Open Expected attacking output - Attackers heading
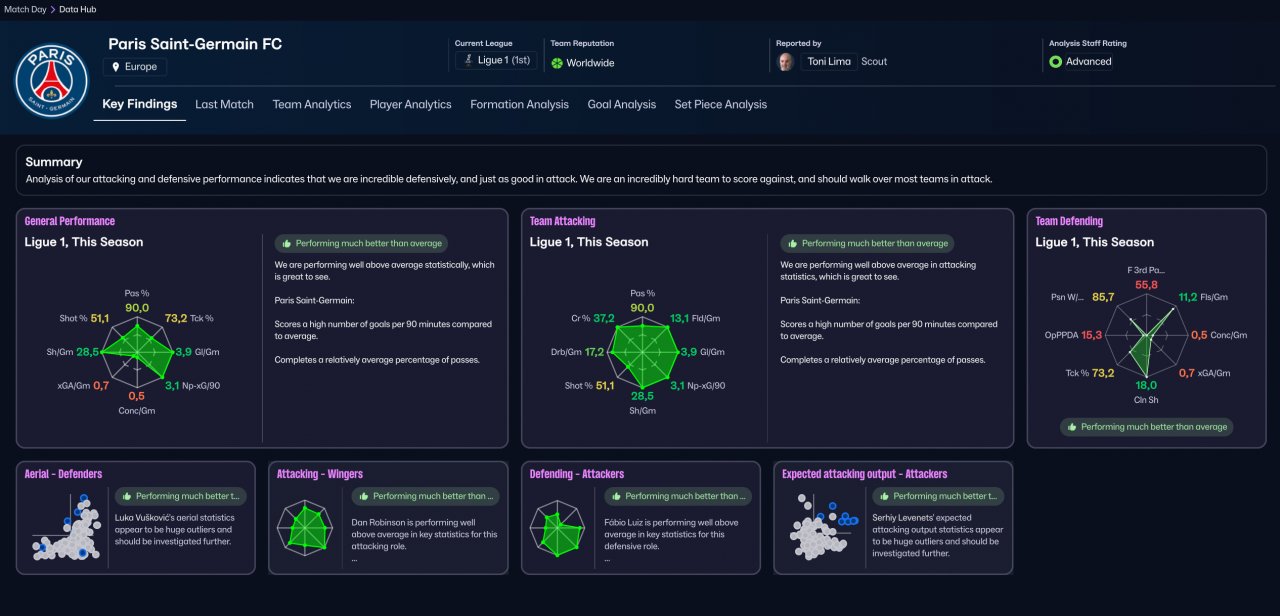Viewport: 1280px width, 616px height. point(865,474)
